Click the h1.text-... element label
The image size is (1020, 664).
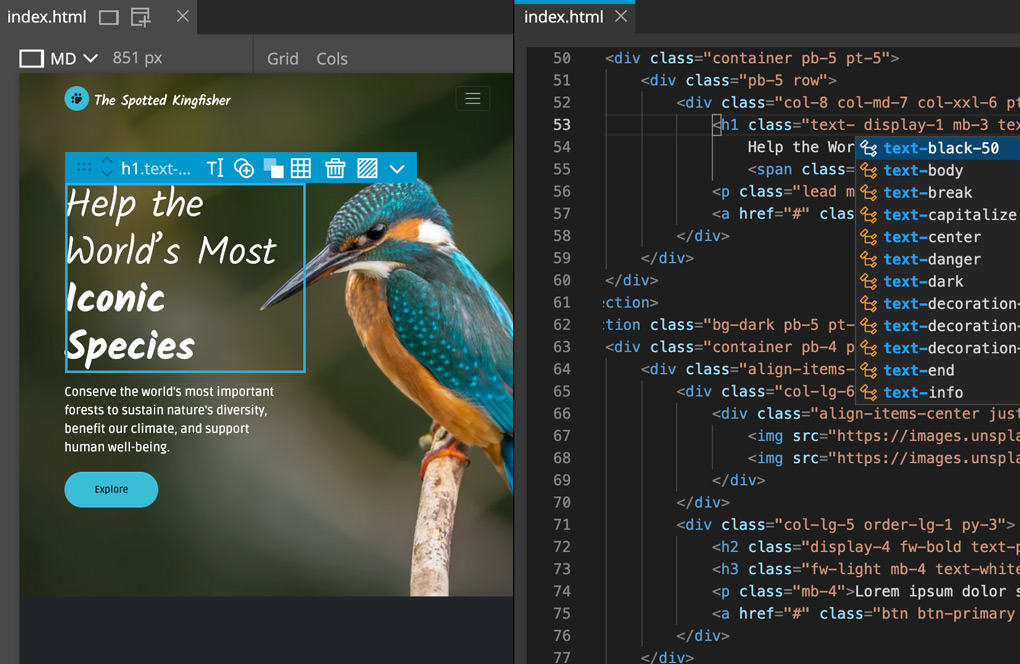156,168
